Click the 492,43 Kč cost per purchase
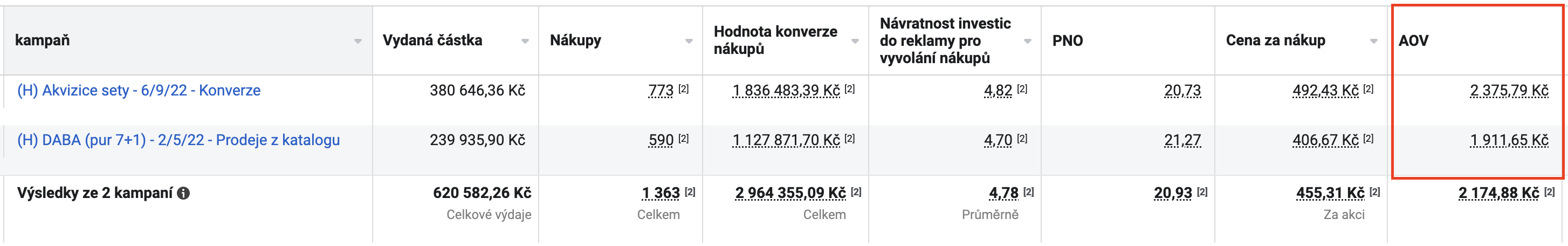 coord(1326,91)
